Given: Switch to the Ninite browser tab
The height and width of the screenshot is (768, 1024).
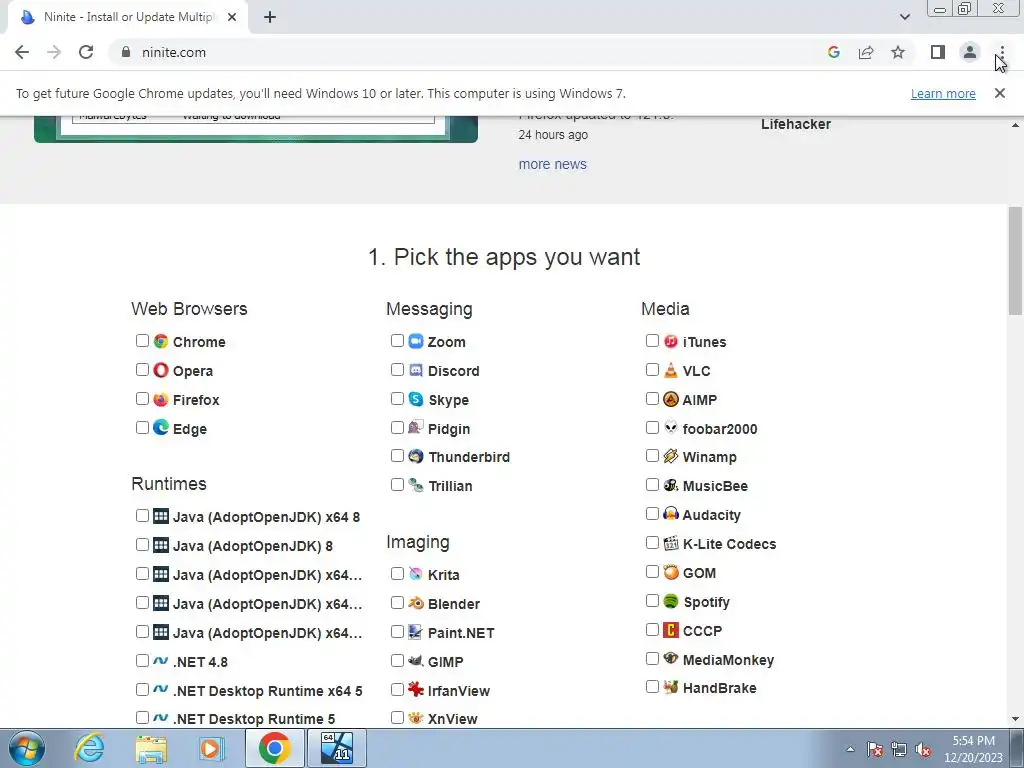Looking at the screenshot, I should [127, 17].
